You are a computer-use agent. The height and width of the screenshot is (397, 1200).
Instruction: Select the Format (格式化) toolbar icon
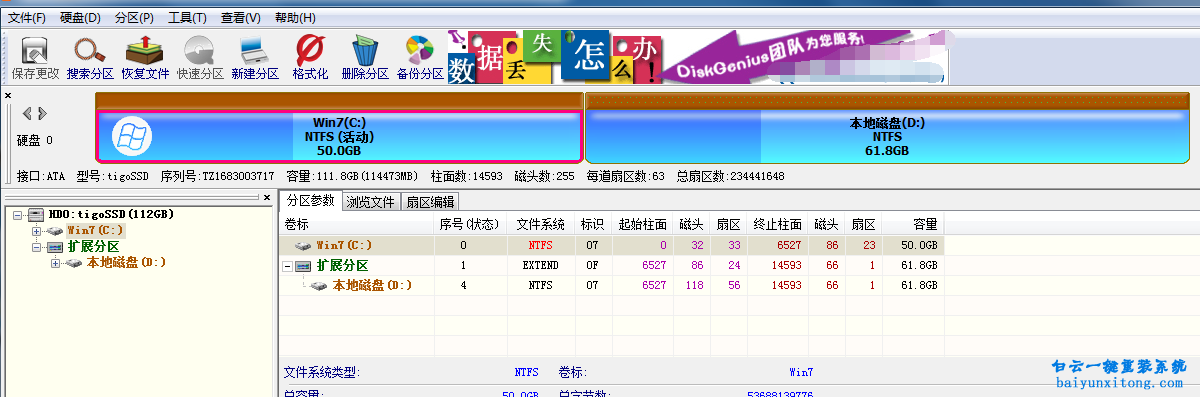pos(310,57)
